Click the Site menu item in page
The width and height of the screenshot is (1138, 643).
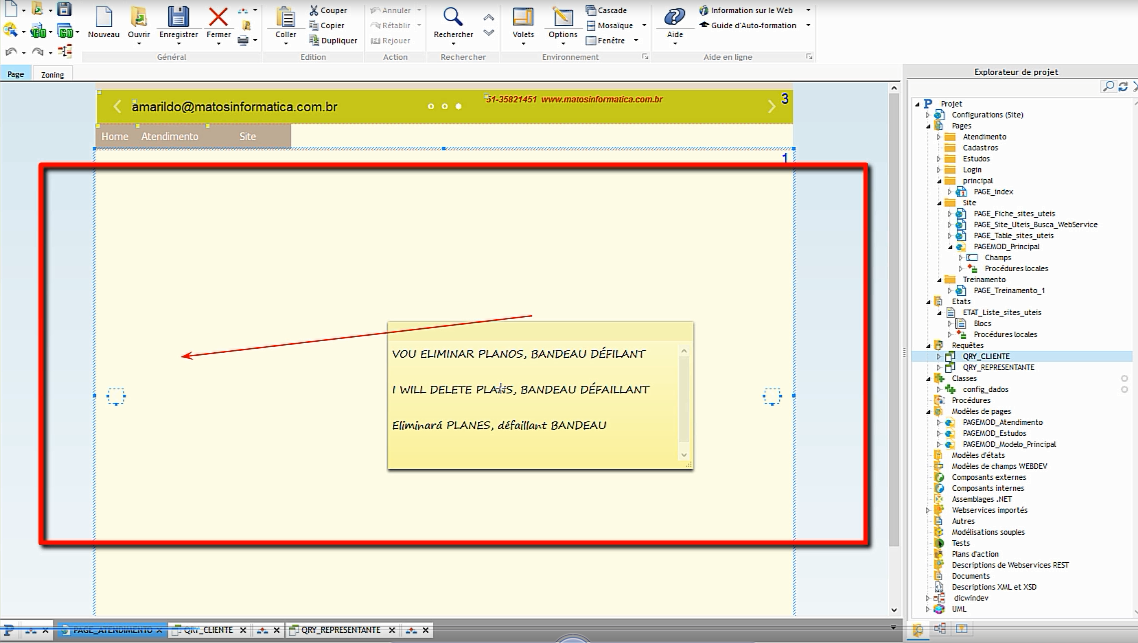pyautogui.click(x=247, y=136)
